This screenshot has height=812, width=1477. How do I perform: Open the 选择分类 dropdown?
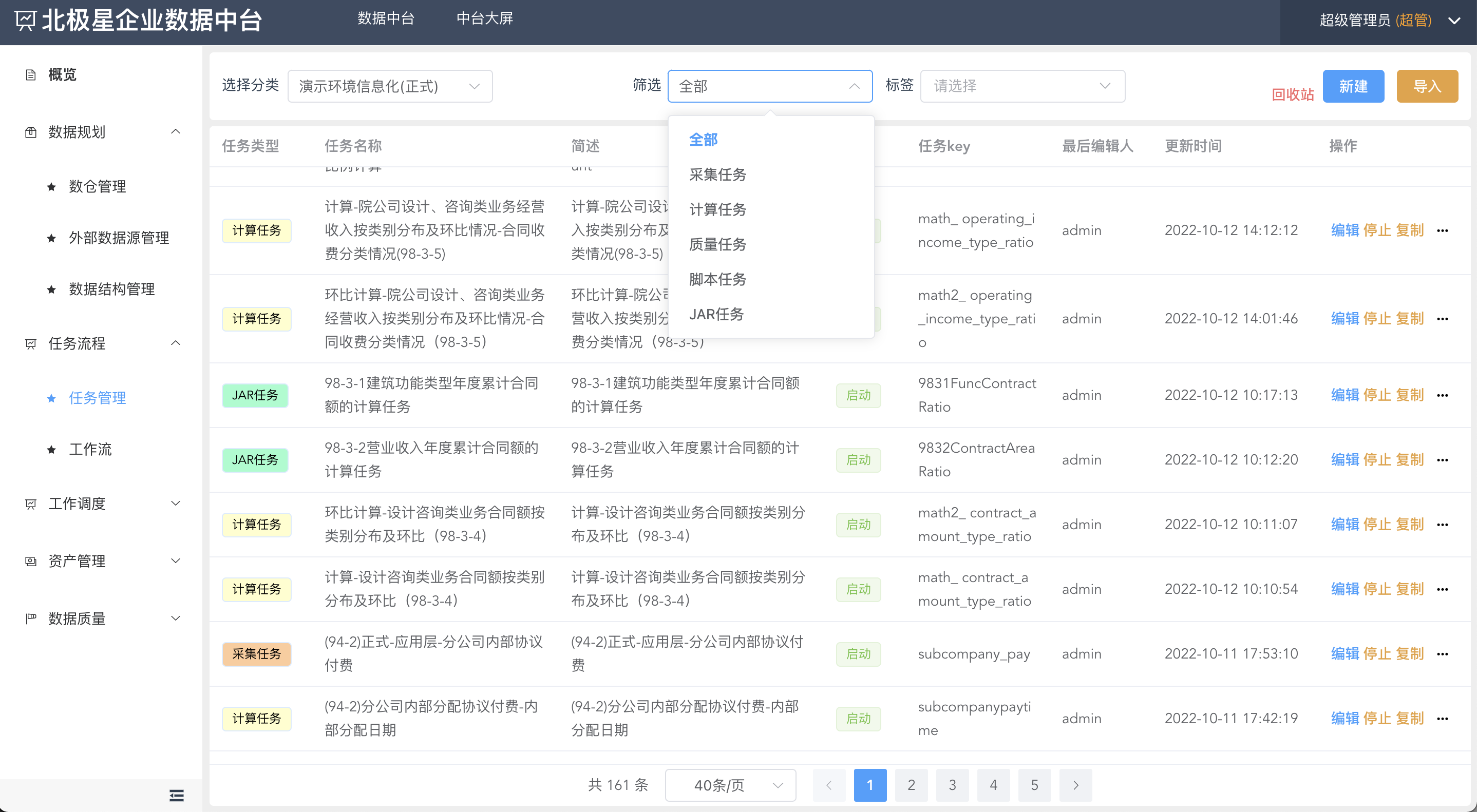coord(390,86)
